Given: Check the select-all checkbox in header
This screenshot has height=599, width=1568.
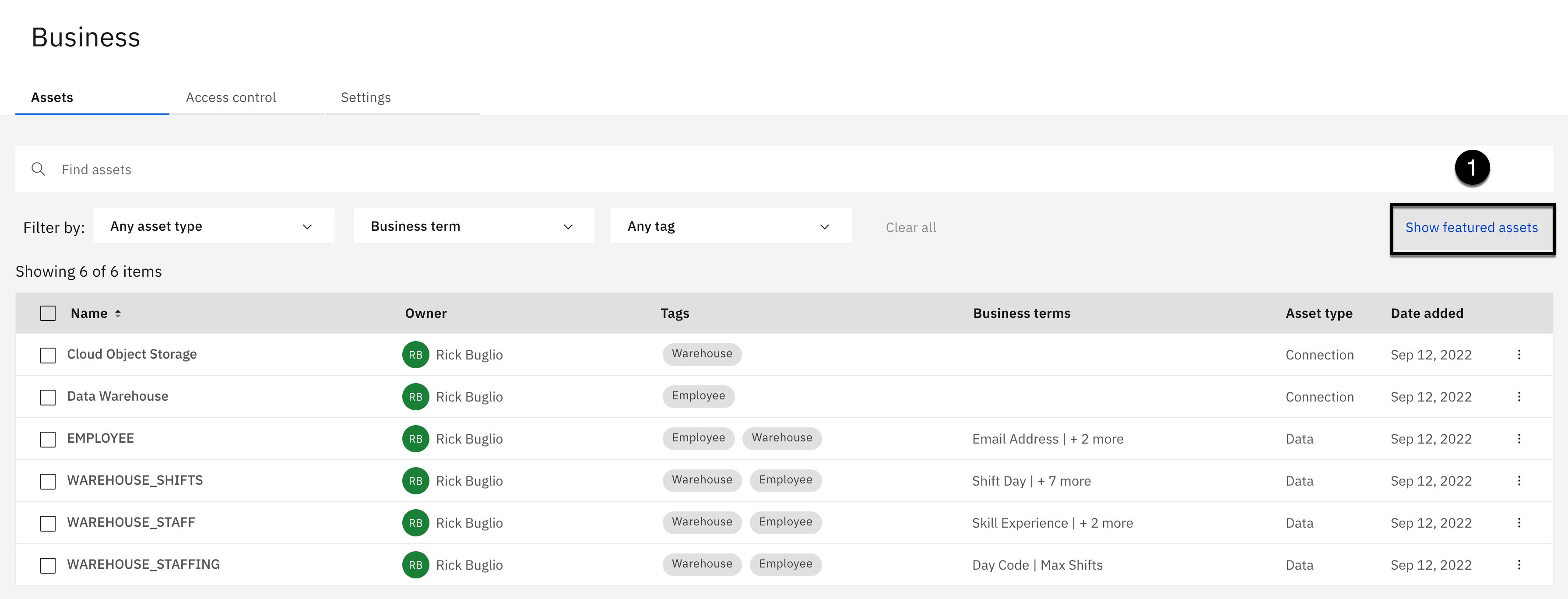Looking at the screenshot, I should [x=47, y=314].
